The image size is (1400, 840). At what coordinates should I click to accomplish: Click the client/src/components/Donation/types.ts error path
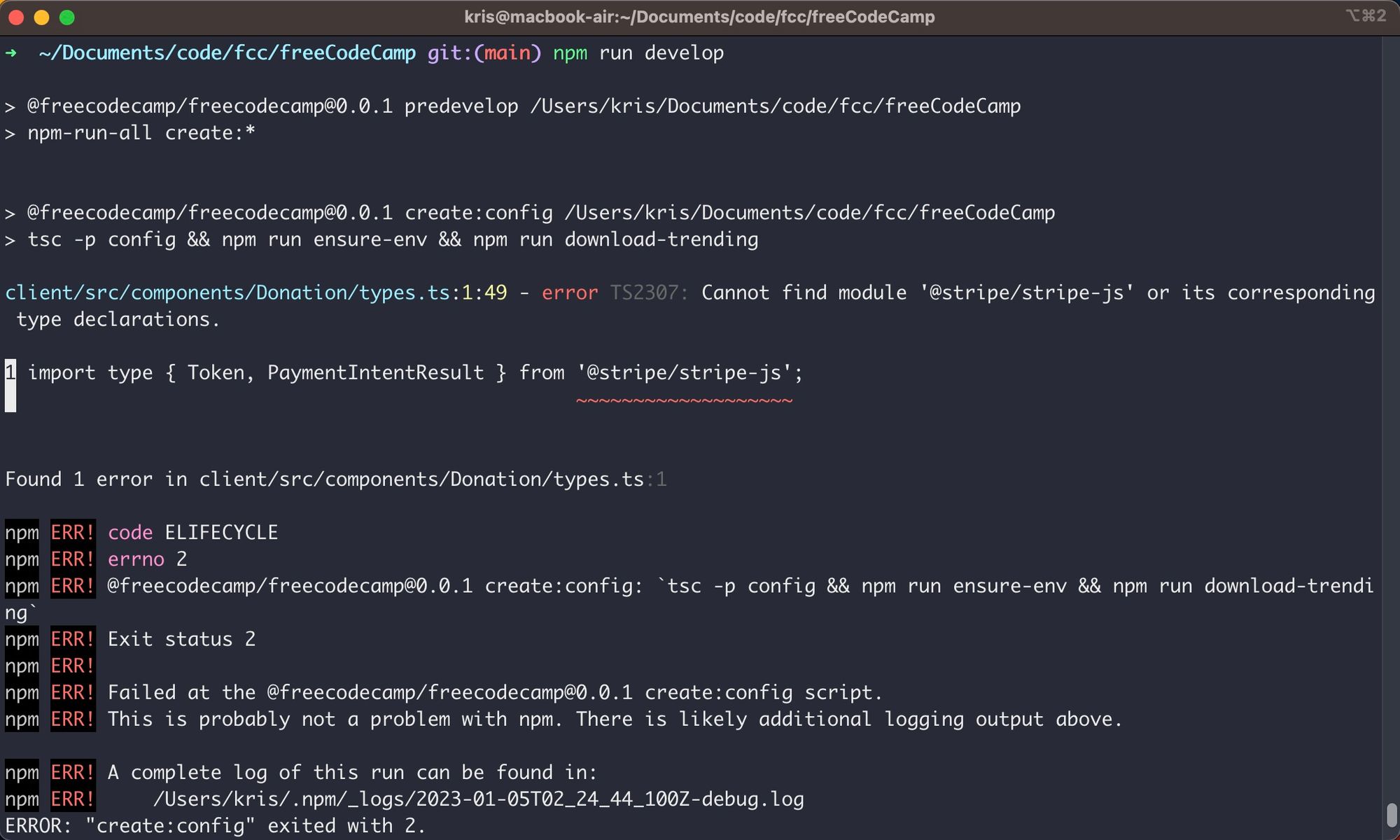pos(227,293)
